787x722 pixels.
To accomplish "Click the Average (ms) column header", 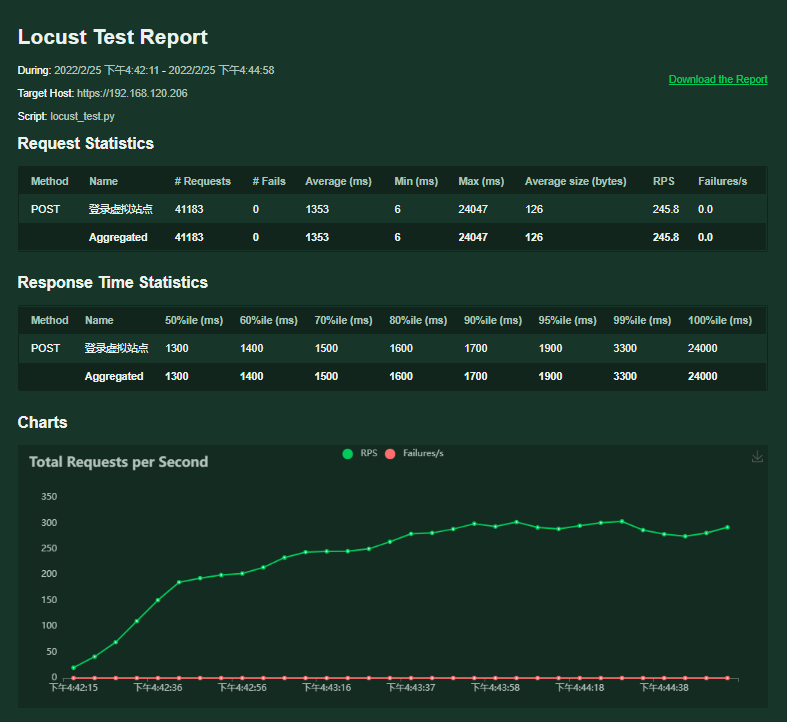I will click(338, 181).
